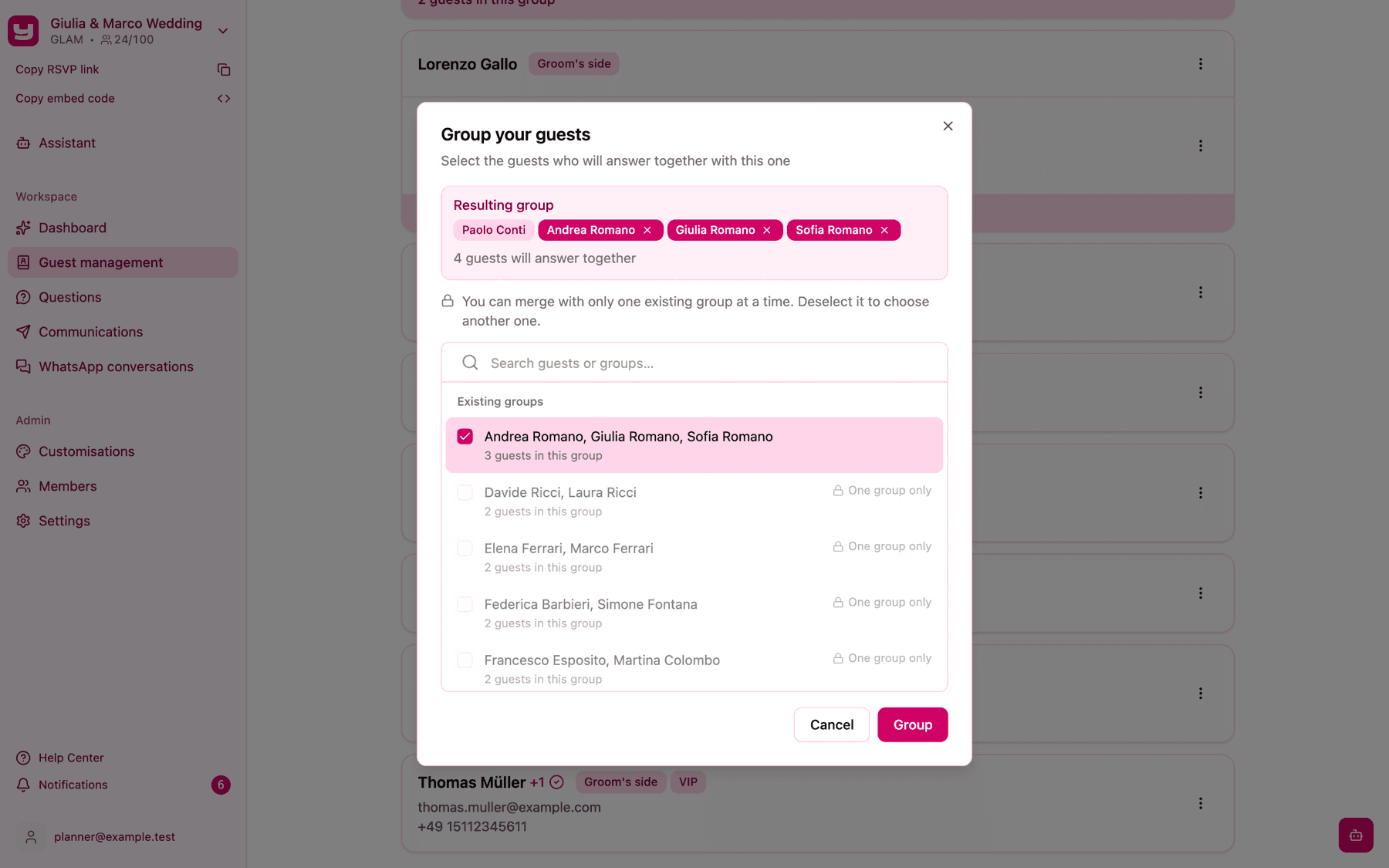1389x868 pixels.
Task: Focus the Search guests or groups field
Action: 694,363
